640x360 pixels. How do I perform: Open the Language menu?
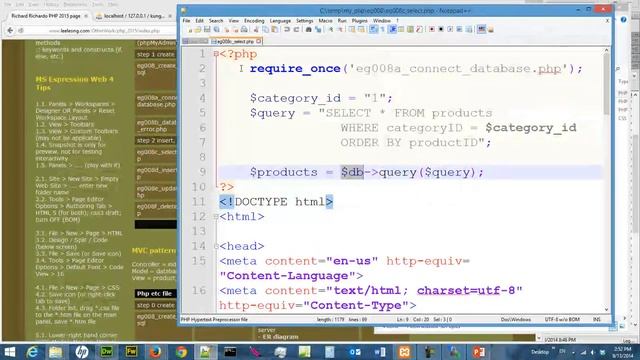tap(280, 21)
